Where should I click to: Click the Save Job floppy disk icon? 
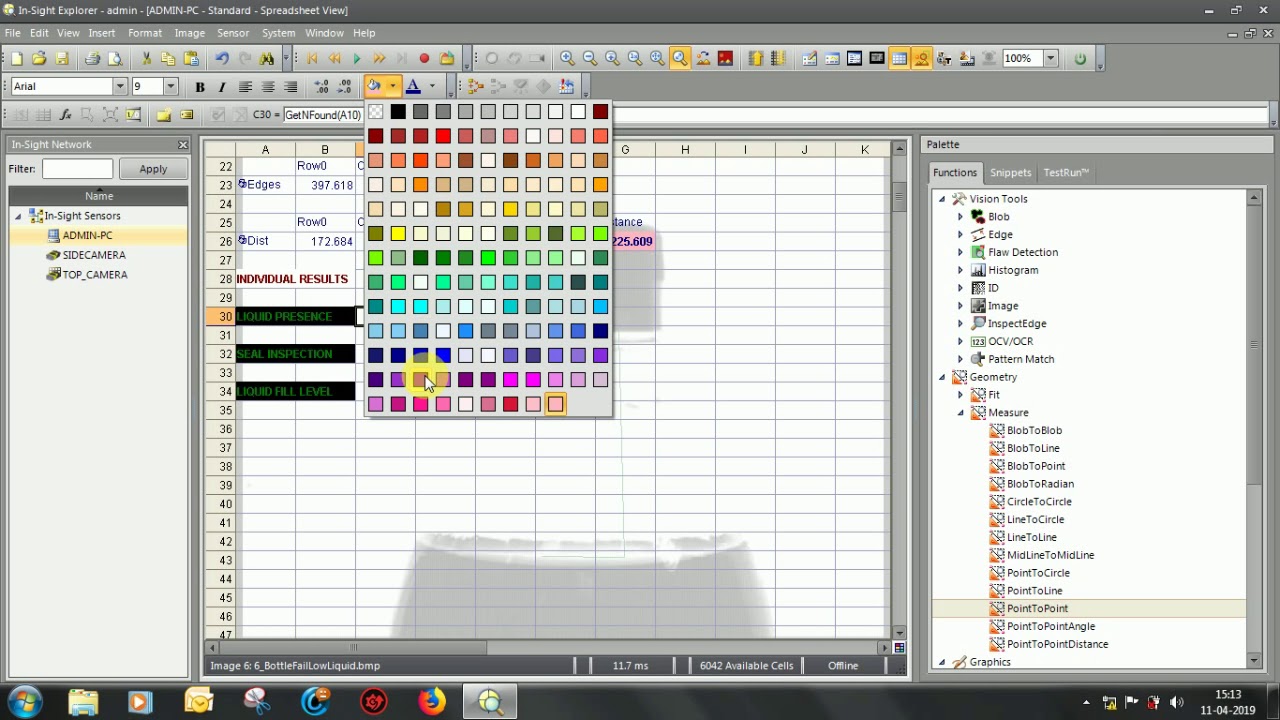tap(62, 59)
